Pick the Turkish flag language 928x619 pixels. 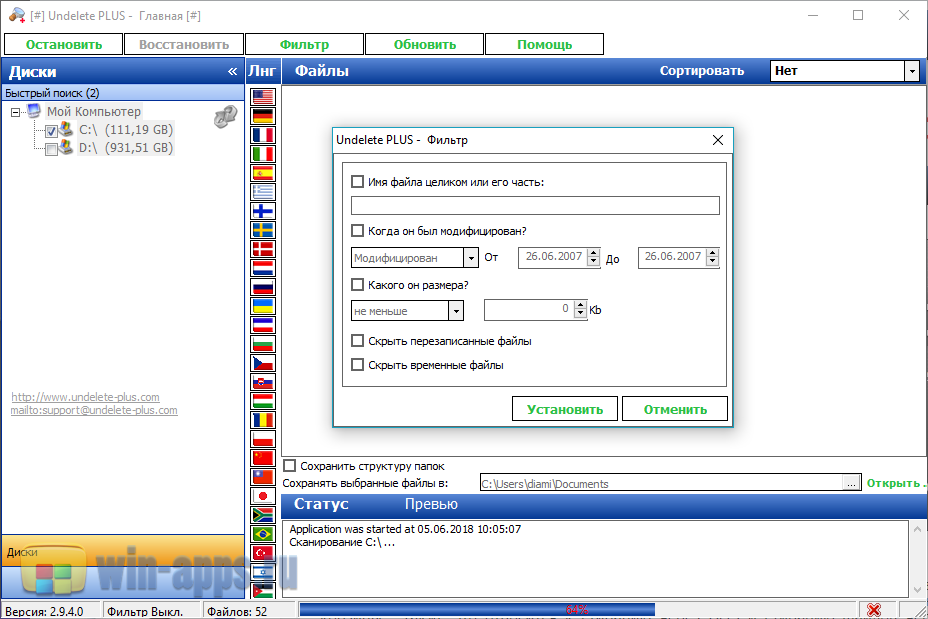[263, 553]
